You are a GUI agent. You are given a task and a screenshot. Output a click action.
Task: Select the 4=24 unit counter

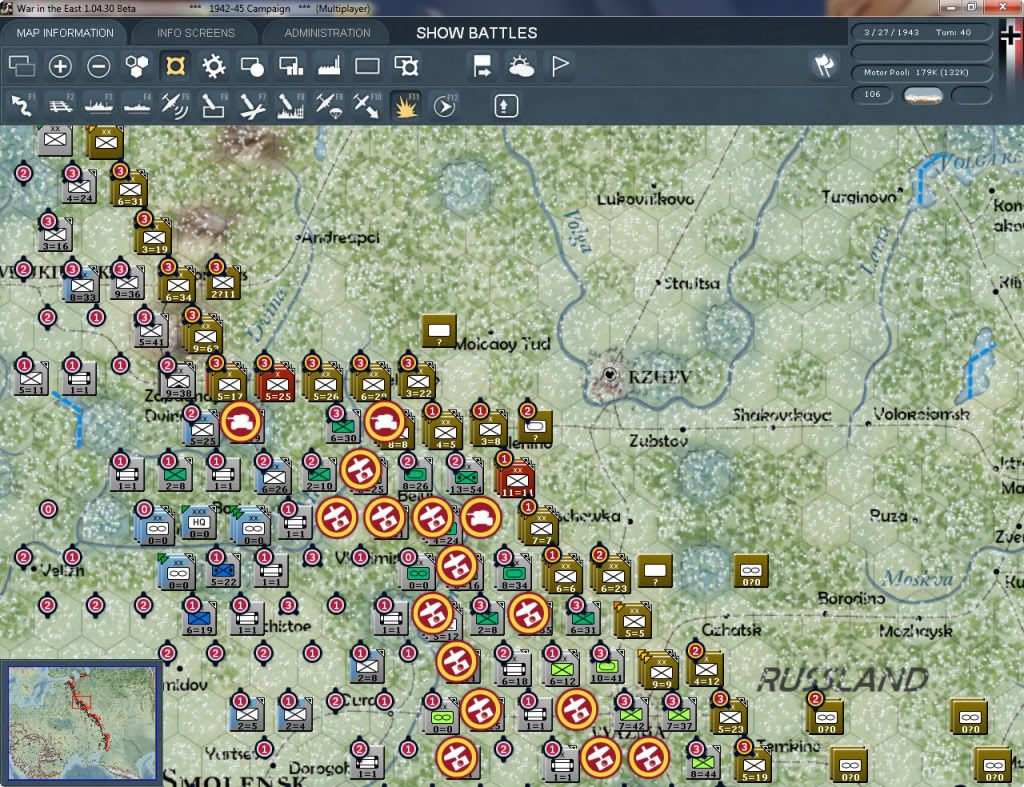click(78, 187)
